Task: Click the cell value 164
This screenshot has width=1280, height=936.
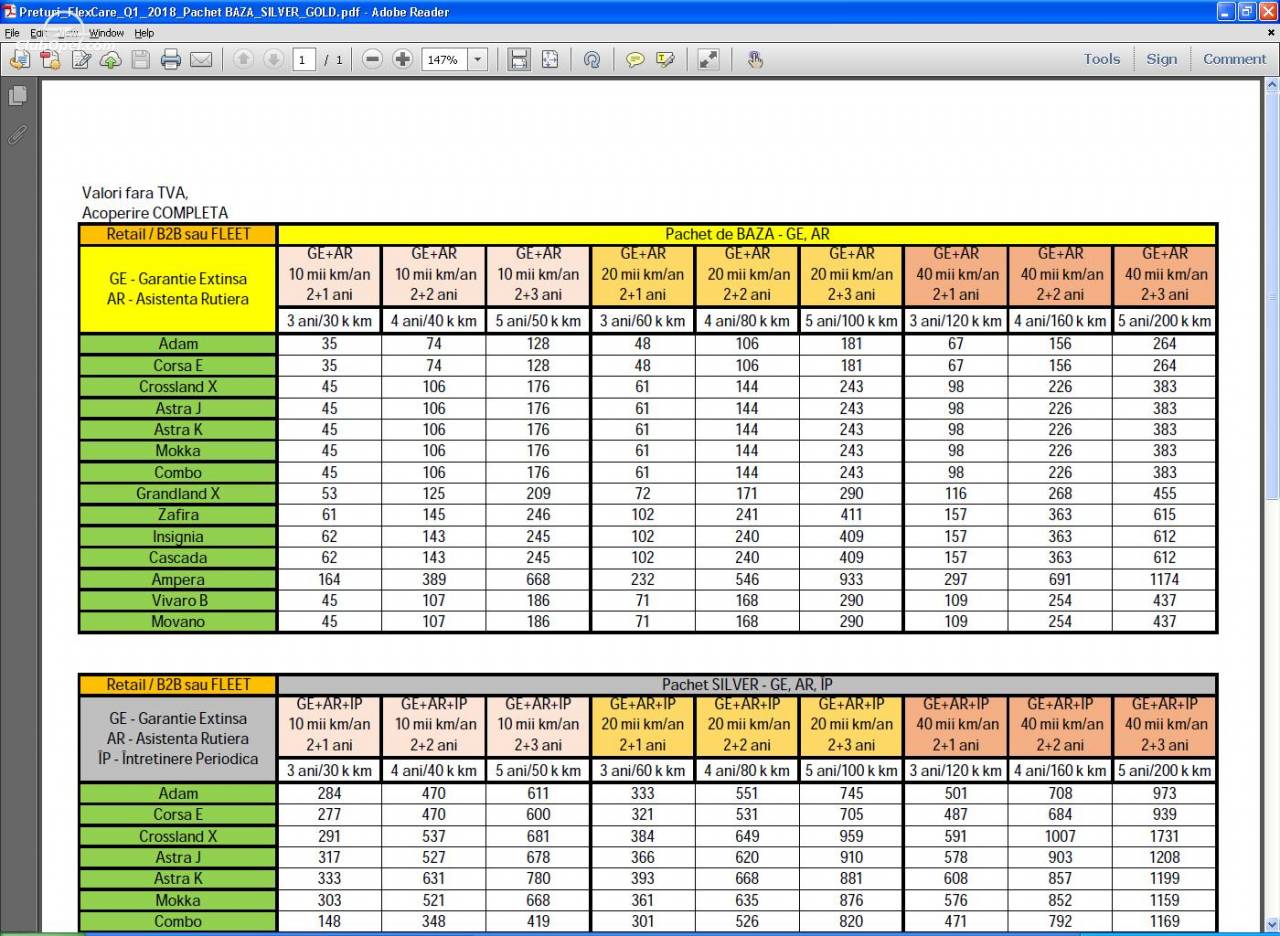Action: click(x=329, y=580)
